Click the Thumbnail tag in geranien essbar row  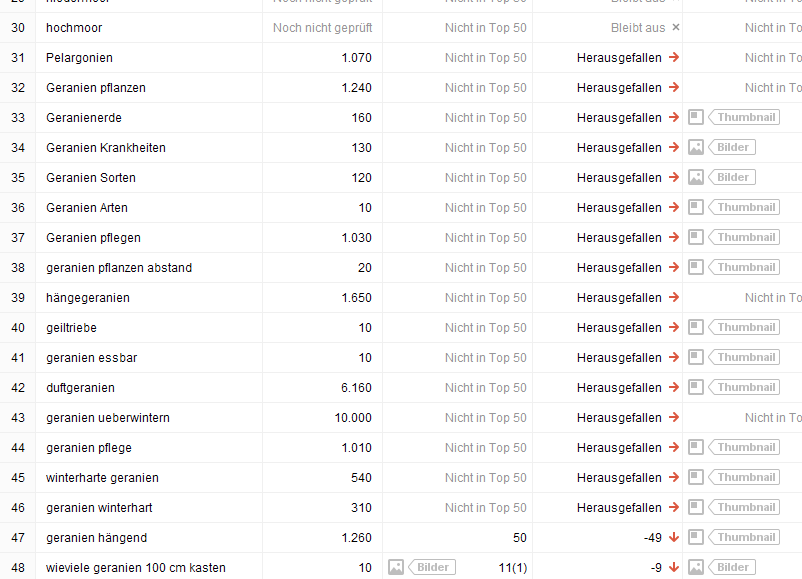tap(745, 357)
